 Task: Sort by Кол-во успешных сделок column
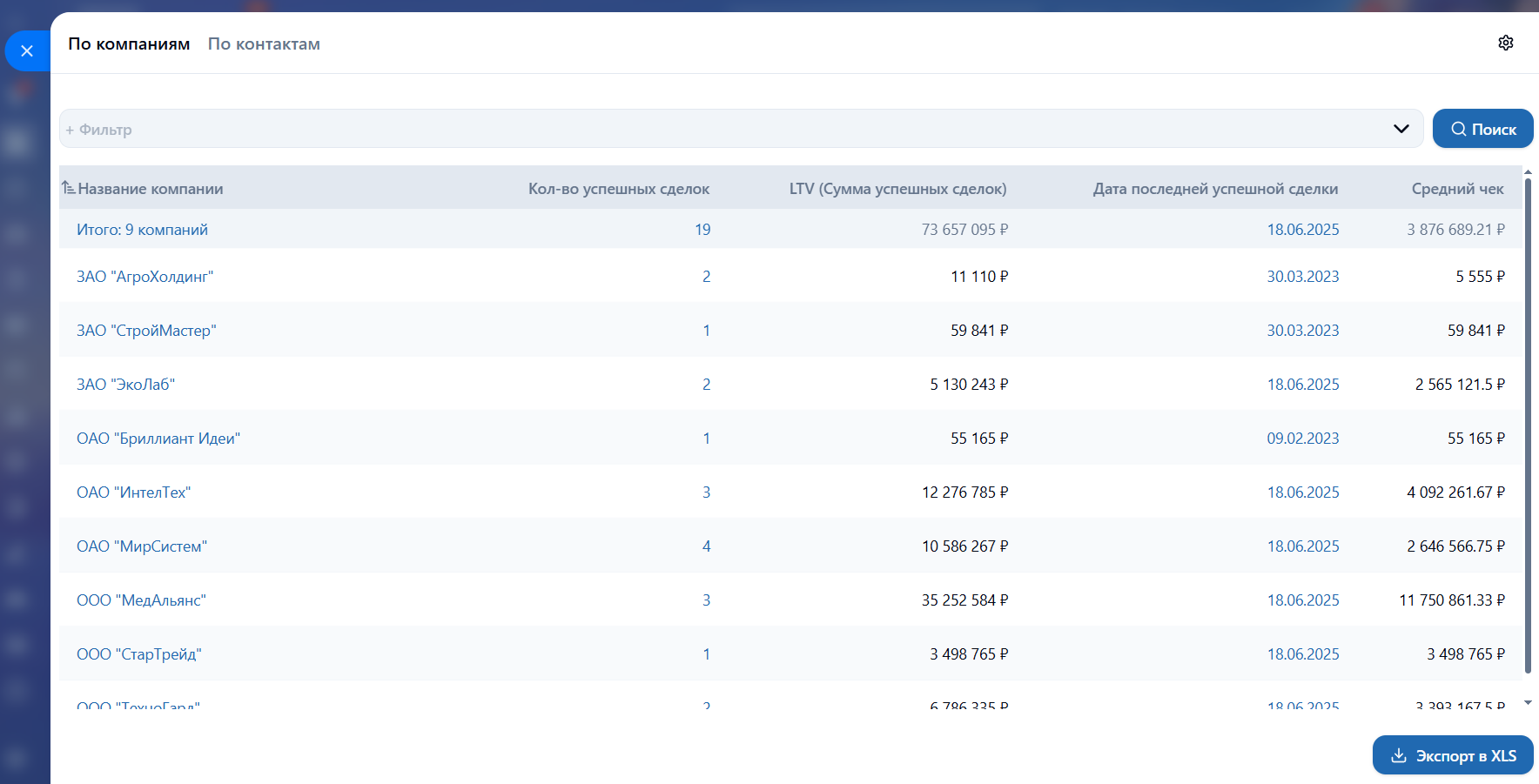pyautogui.click(x=618, y=189)
